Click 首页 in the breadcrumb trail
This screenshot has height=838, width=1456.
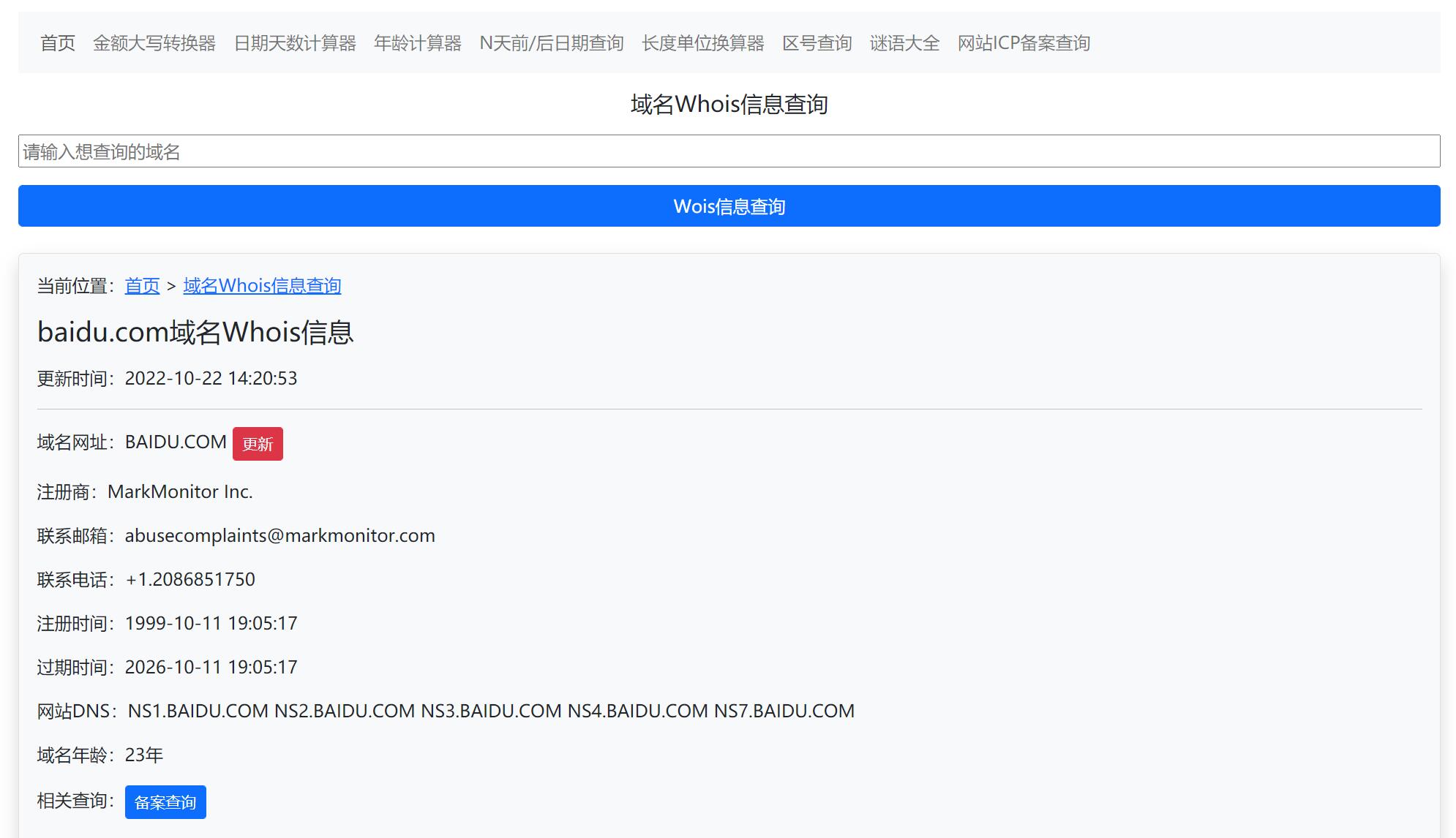coord(142,286)
